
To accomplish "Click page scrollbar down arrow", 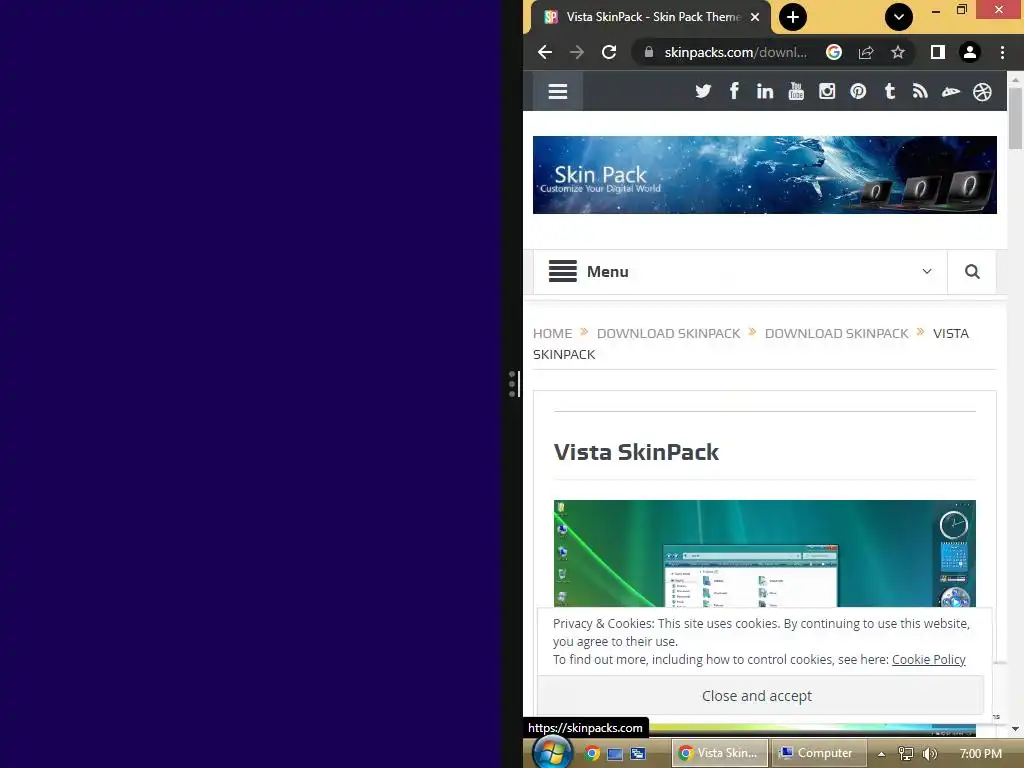I will (1015, 728).
